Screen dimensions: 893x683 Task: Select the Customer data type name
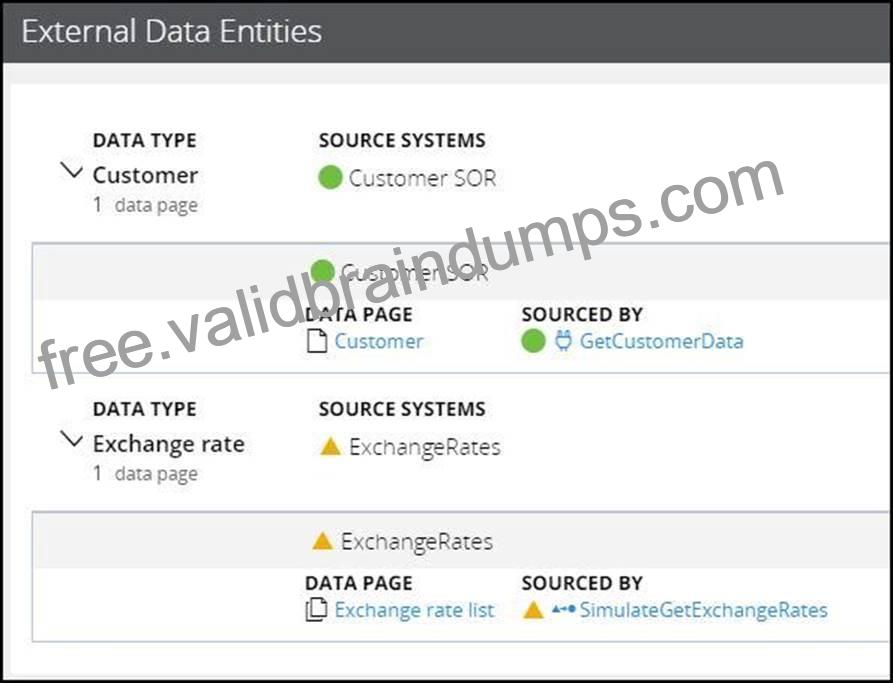tap(145, 175)
